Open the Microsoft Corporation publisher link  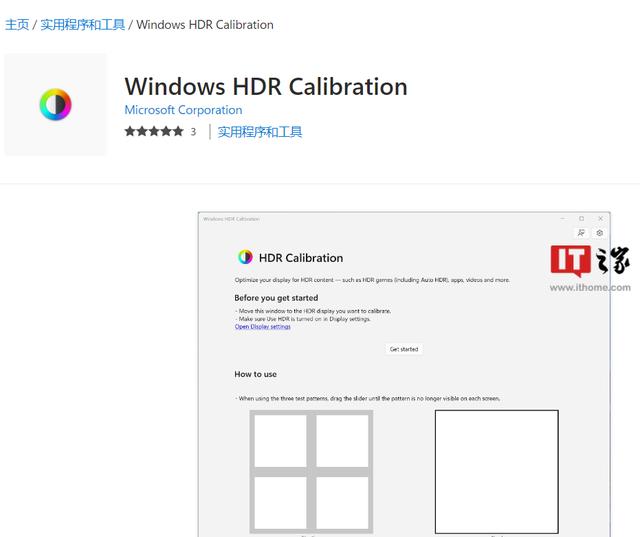click(183, 110)
